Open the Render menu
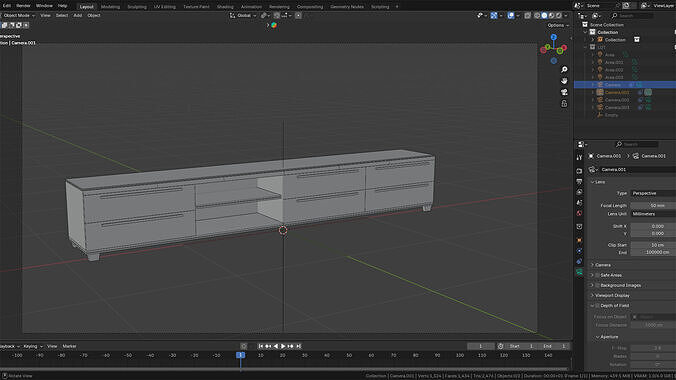676x380 pixels. (23, 6)
